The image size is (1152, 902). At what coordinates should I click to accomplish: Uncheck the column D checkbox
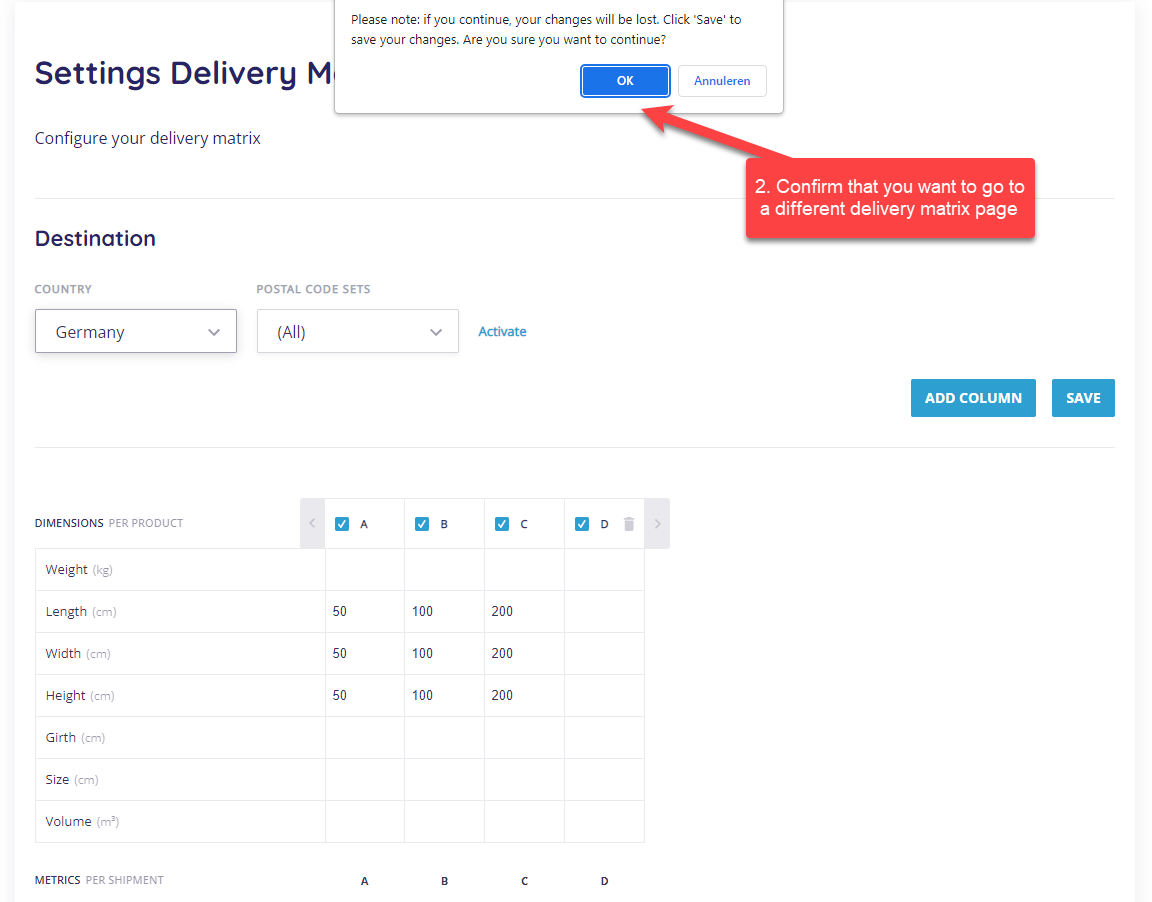582,524
